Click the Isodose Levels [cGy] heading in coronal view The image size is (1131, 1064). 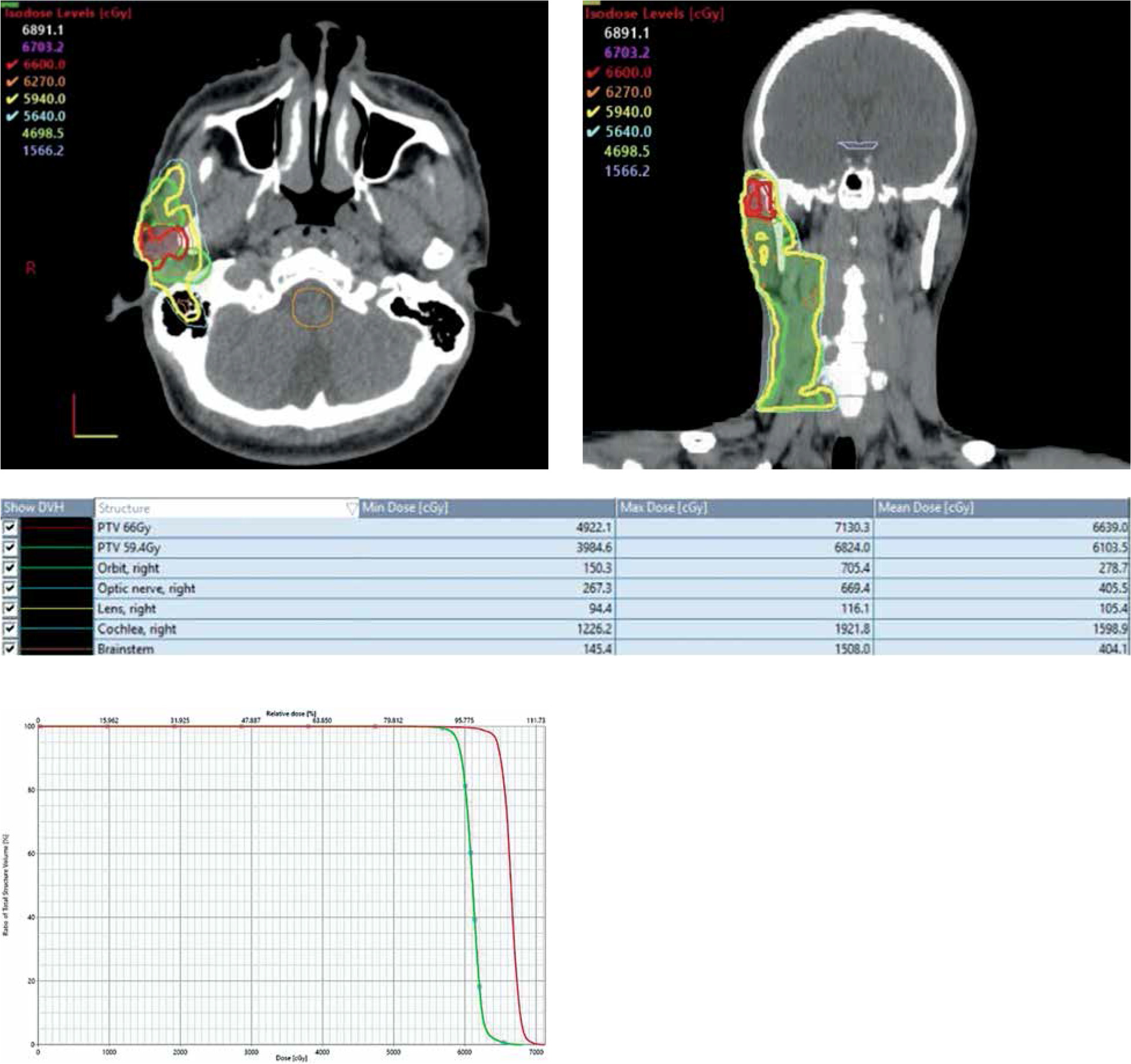pos(655,13)
